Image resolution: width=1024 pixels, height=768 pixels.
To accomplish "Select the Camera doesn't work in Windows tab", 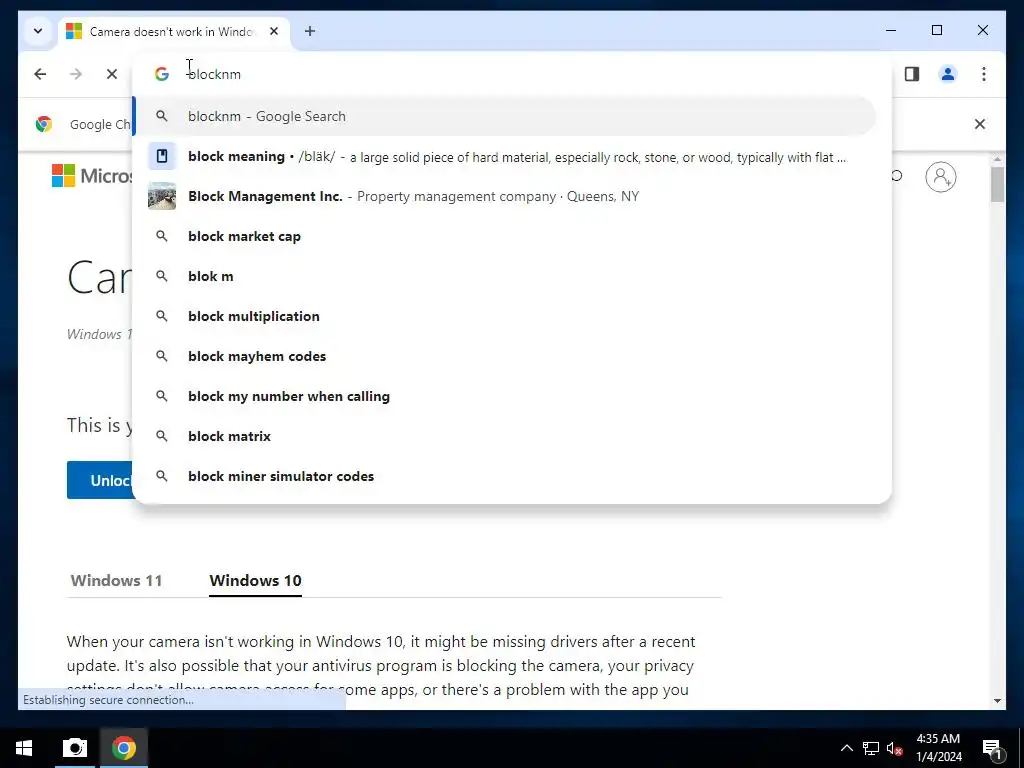I will (x=174, y=31).
